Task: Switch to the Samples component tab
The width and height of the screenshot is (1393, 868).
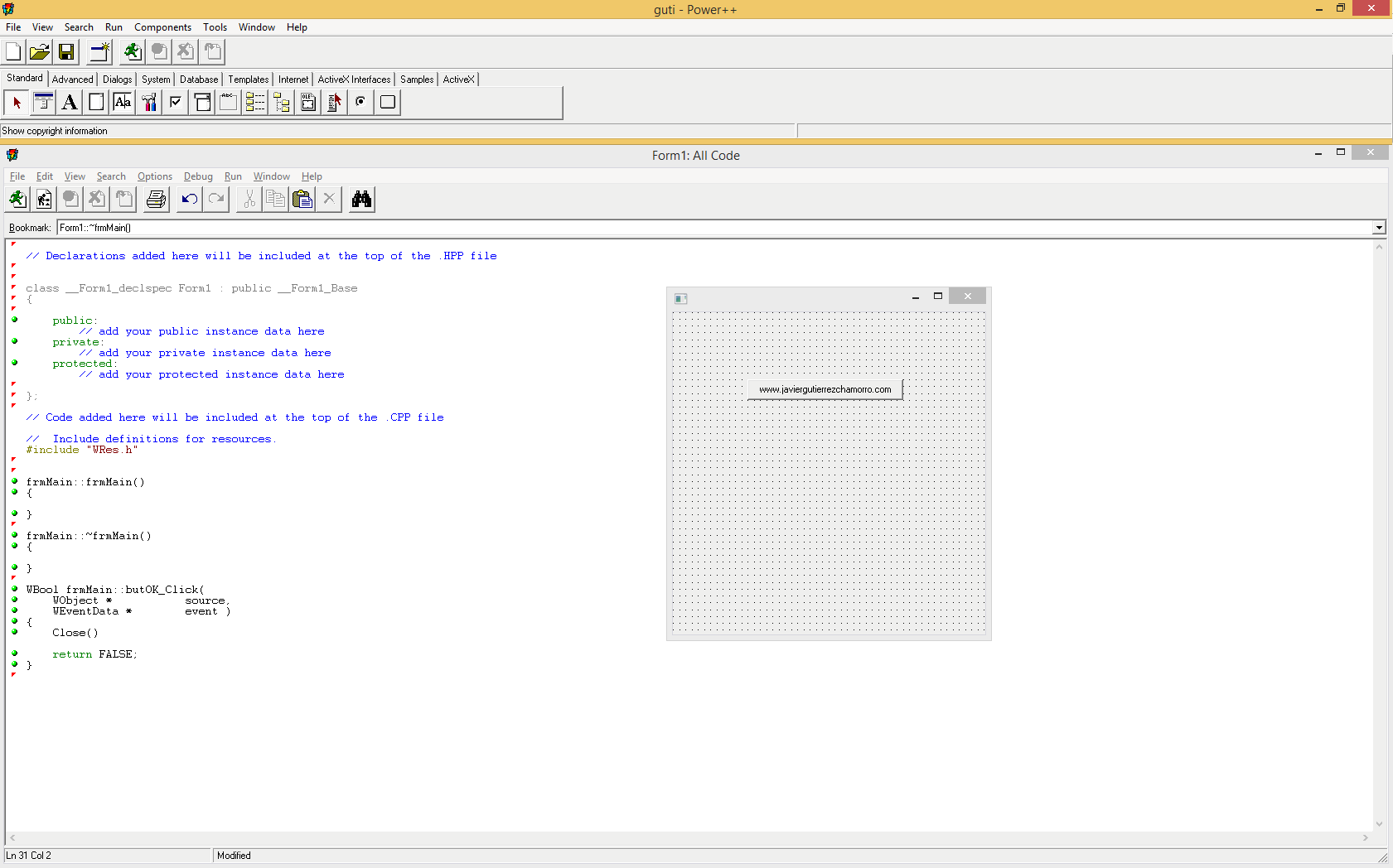Action: (417, 80)
